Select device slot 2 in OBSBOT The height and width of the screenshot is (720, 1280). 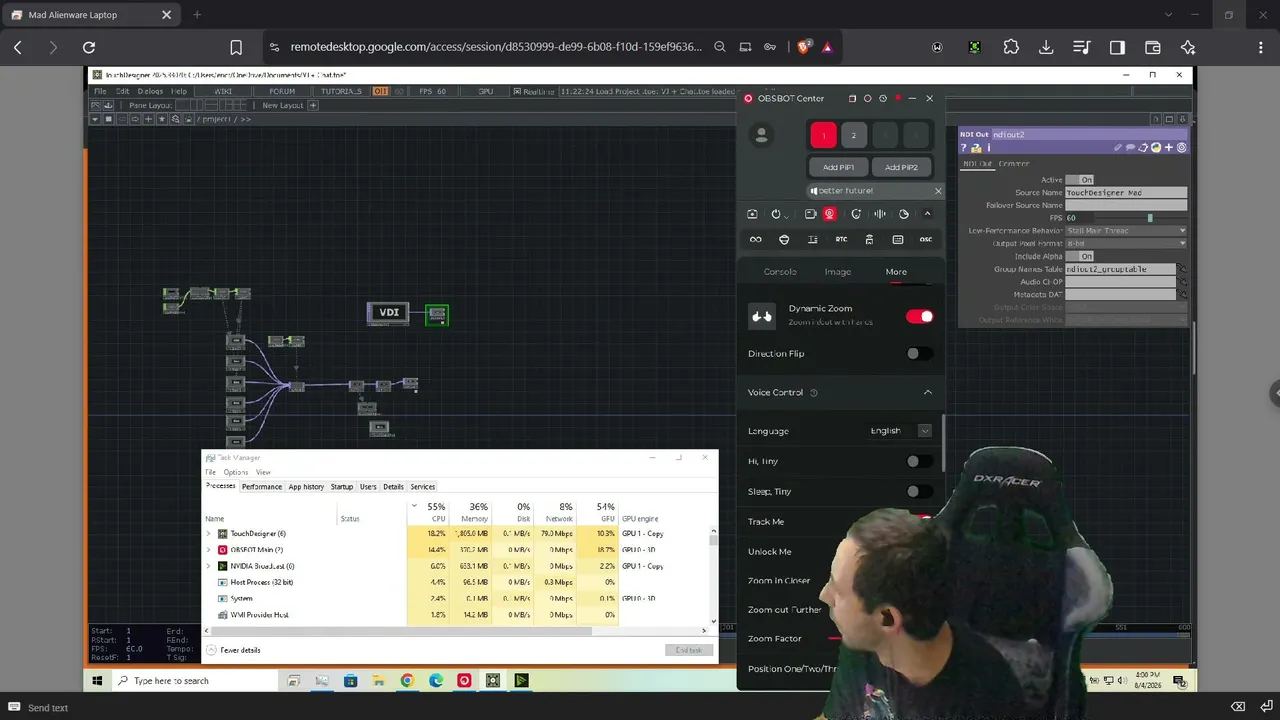click(853, 135)
